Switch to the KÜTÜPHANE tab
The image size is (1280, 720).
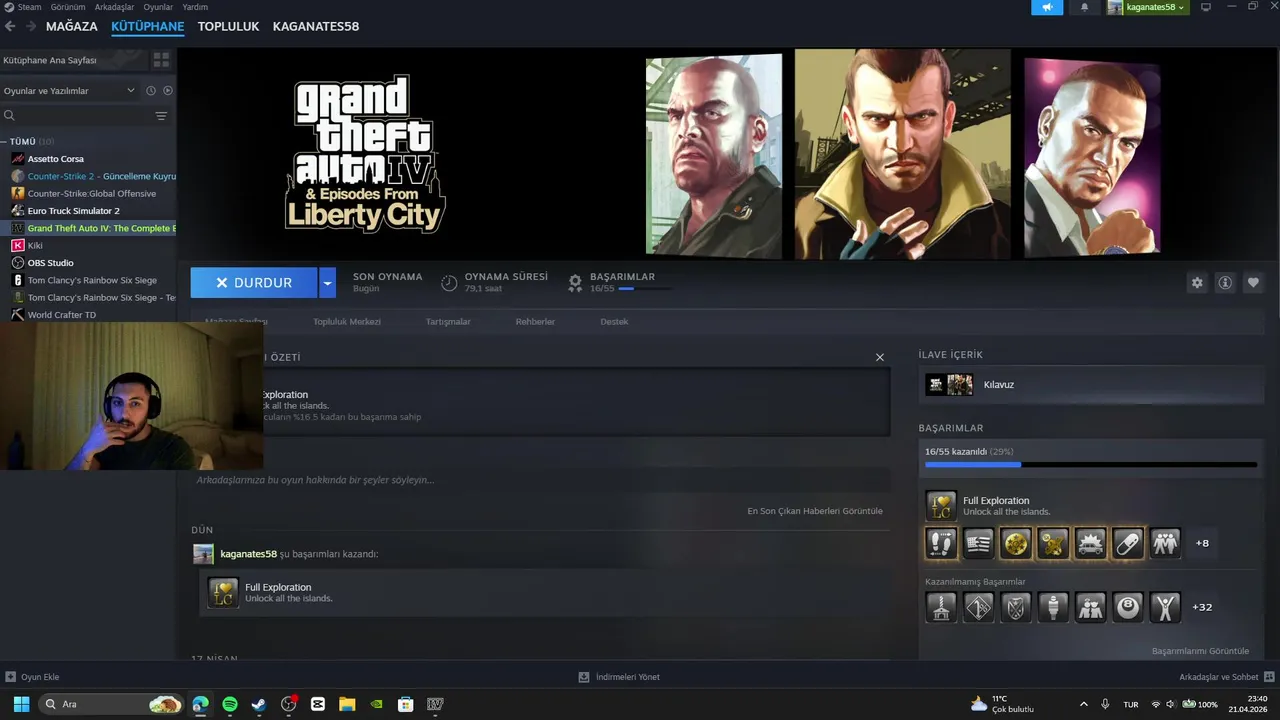click(x=148, y=26)
